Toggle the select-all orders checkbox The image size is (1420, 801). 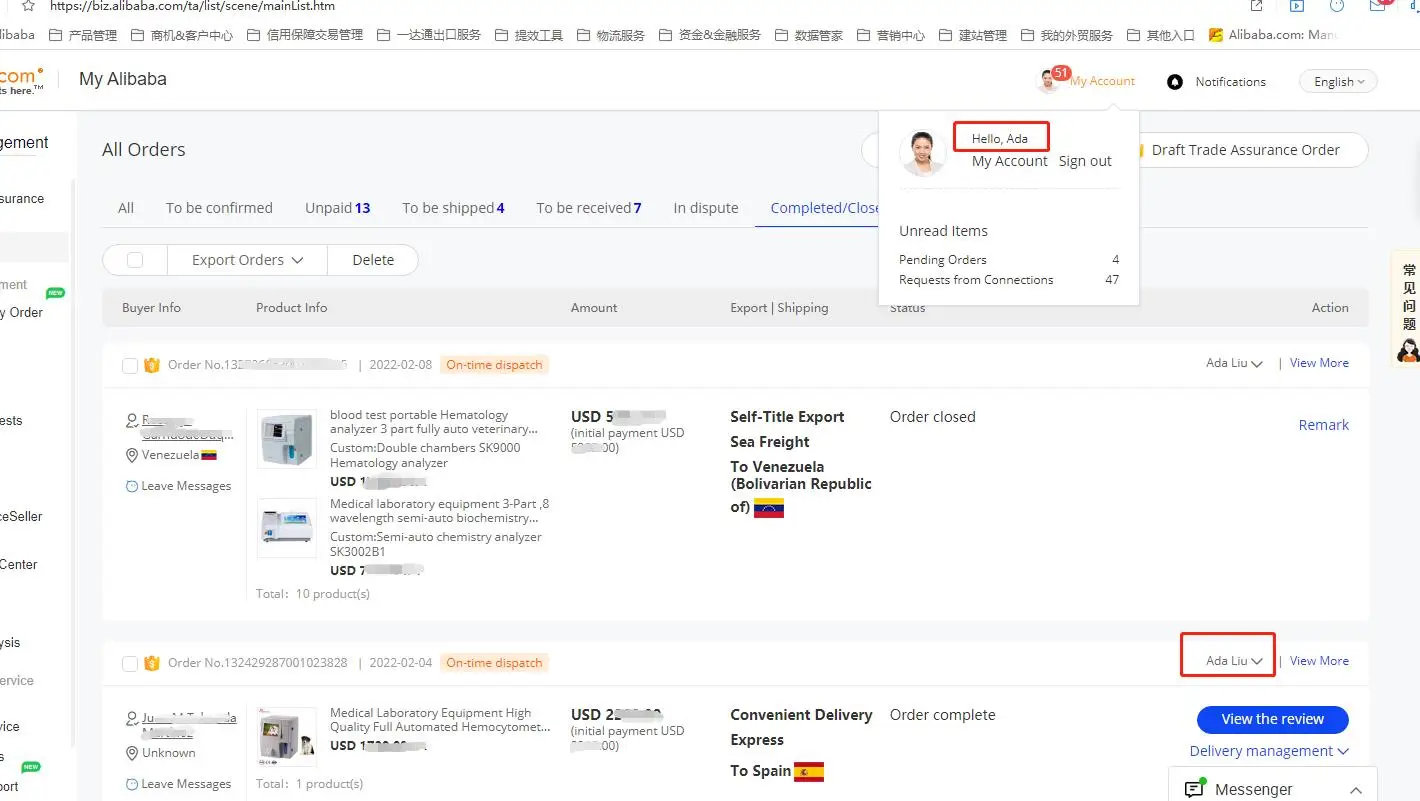(135, 260)
